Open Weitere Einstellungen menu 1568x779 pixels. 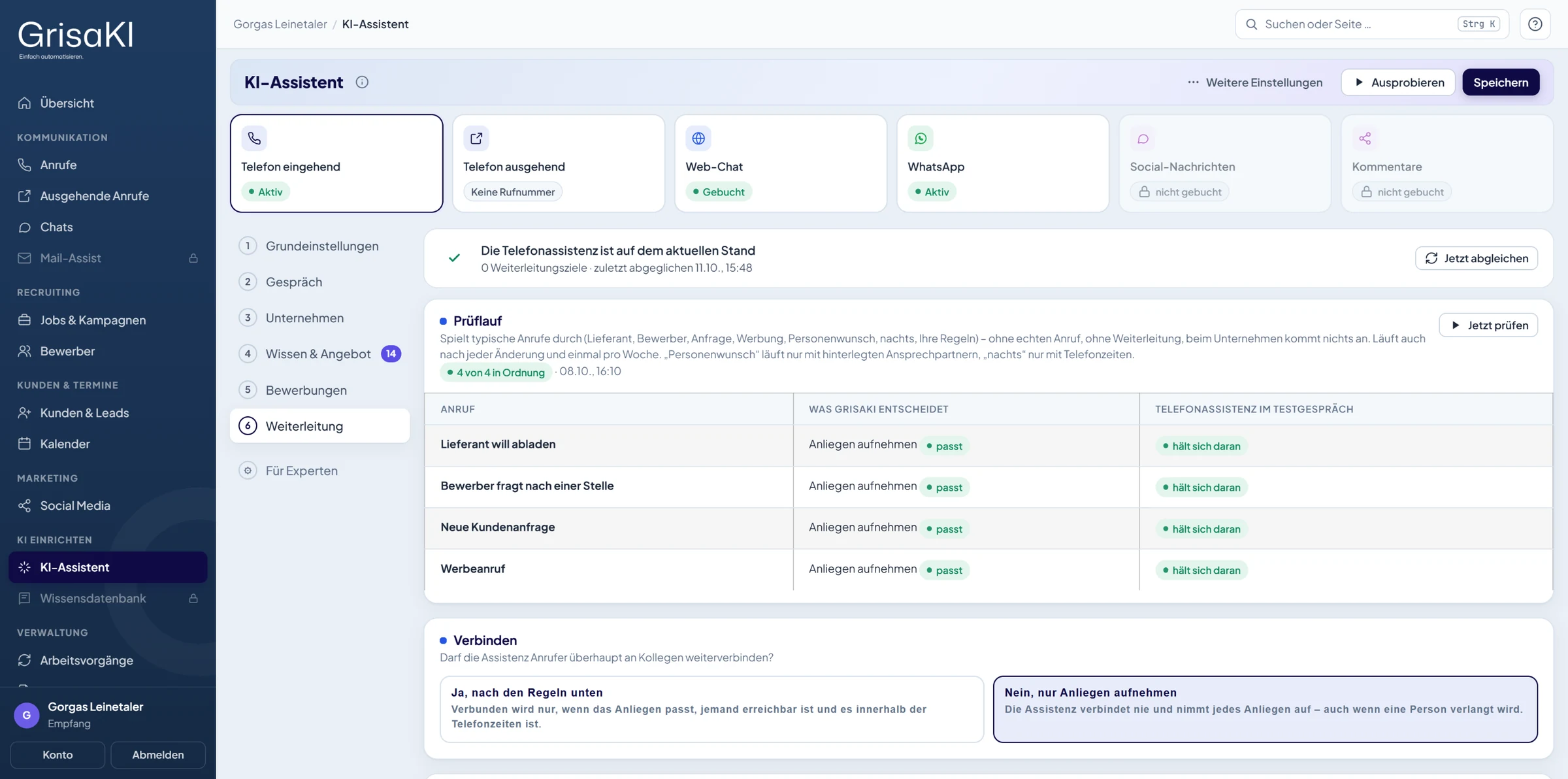1254,82
